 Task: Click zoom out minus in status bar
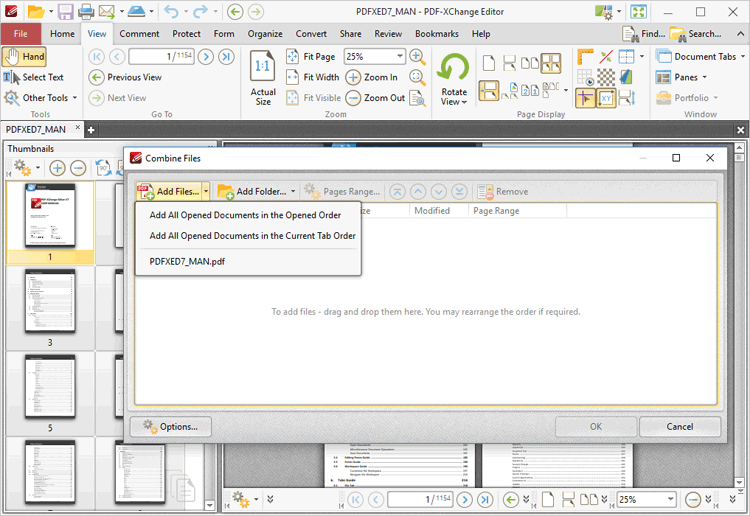(x=692, y=500)
